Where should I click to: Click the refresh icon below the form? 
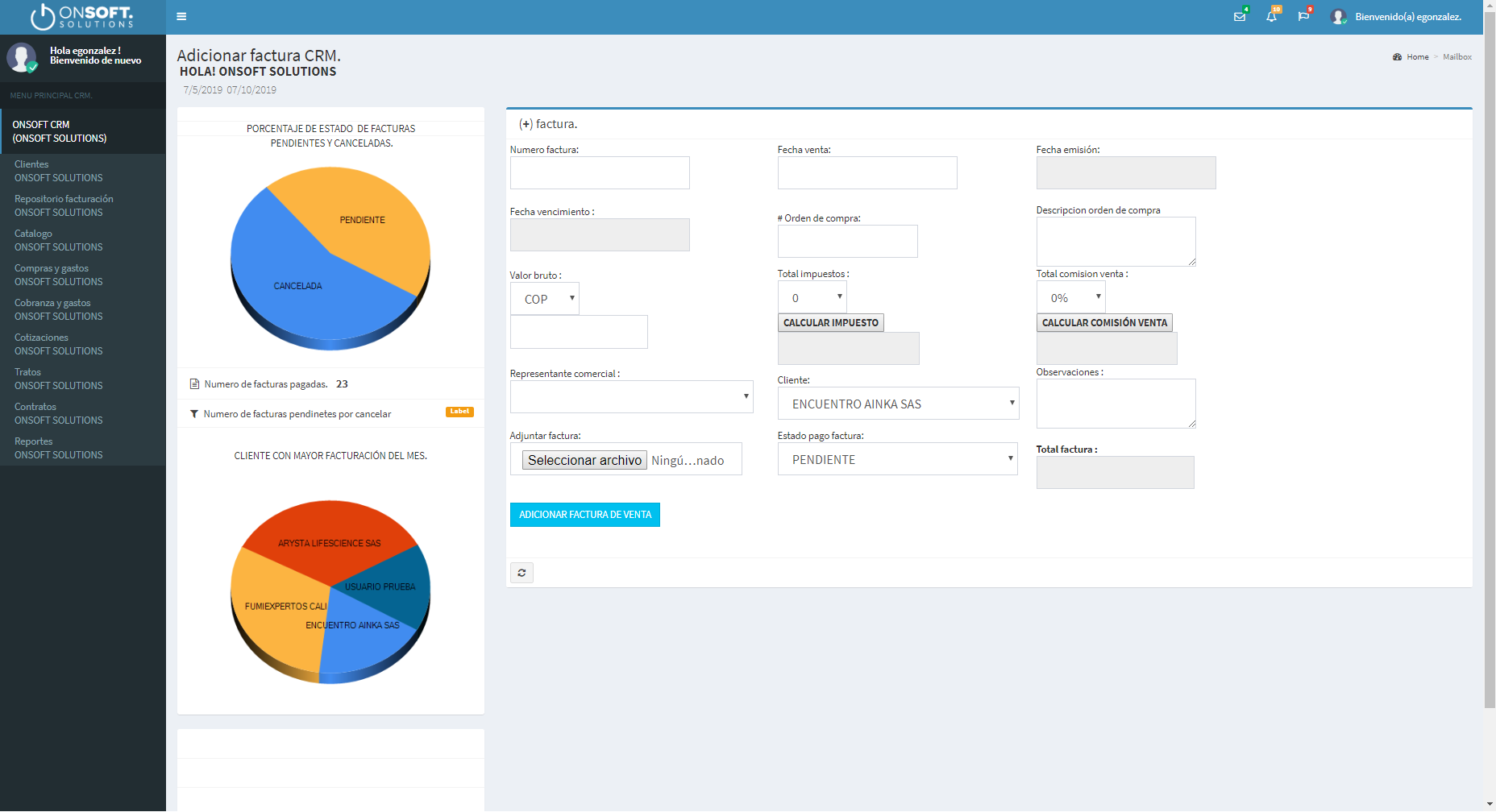click(x=522, y=573)
